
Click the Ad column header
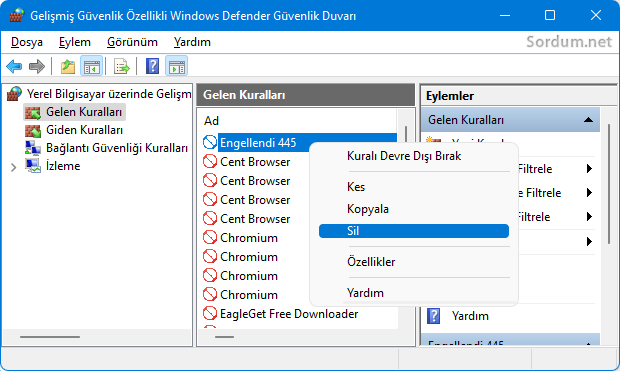[x=212, y=121]
